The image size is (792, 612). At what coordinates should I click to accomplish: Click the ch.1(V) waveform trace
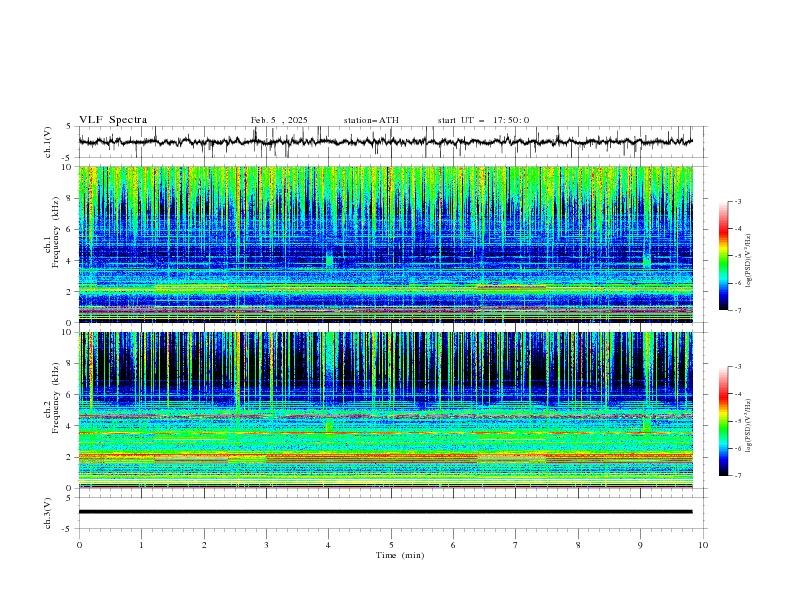pos(385,142)
